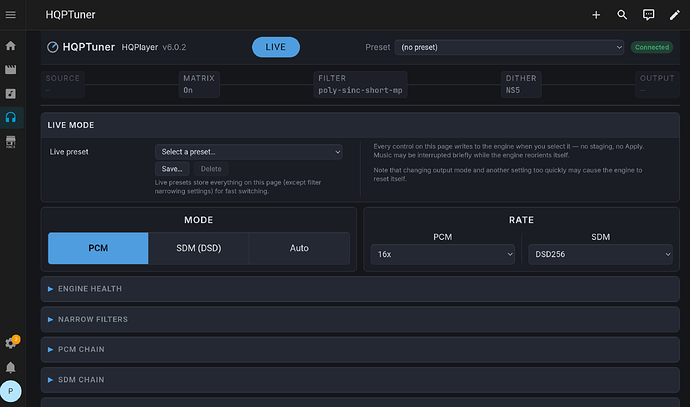Click the pencil edit icon
The image size is (690, 407).
(674, 15)
